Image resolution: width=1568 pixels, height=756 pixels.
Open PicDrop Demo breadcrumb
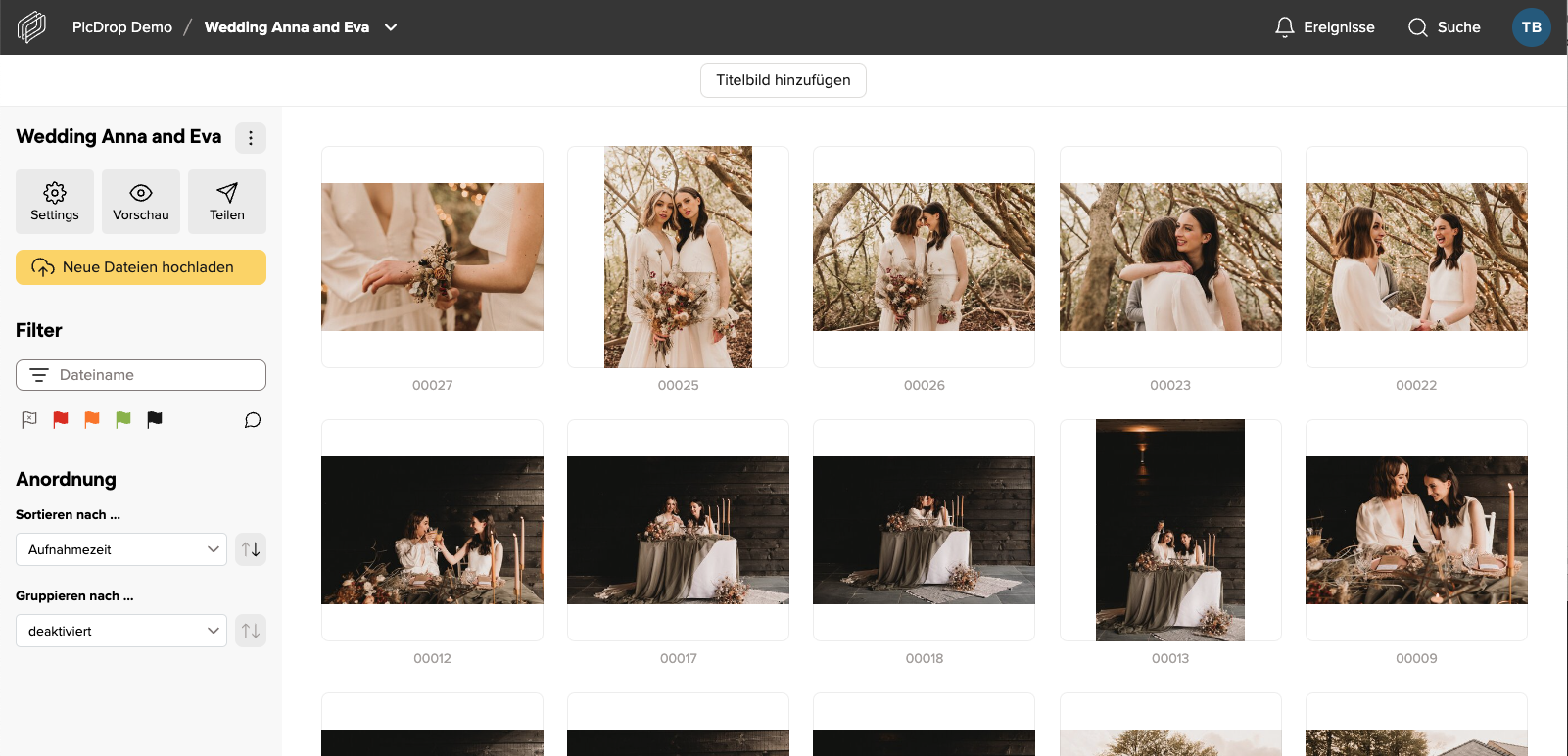point(122,27)
